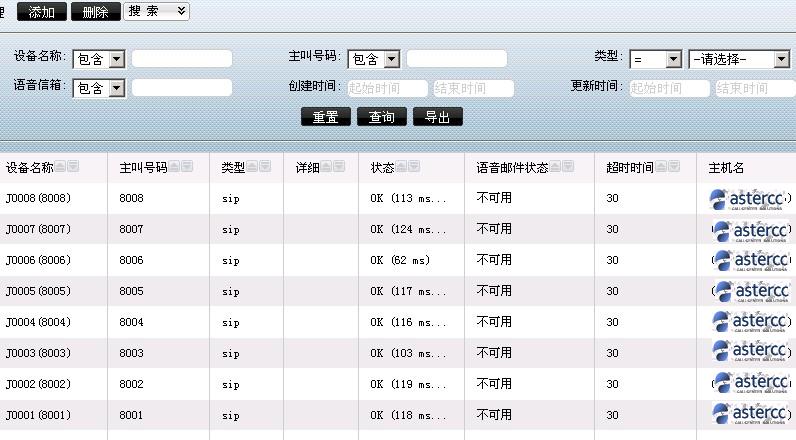Select device J0002 (8002)
Screen dimensions: 796x440
pos(38,384)
